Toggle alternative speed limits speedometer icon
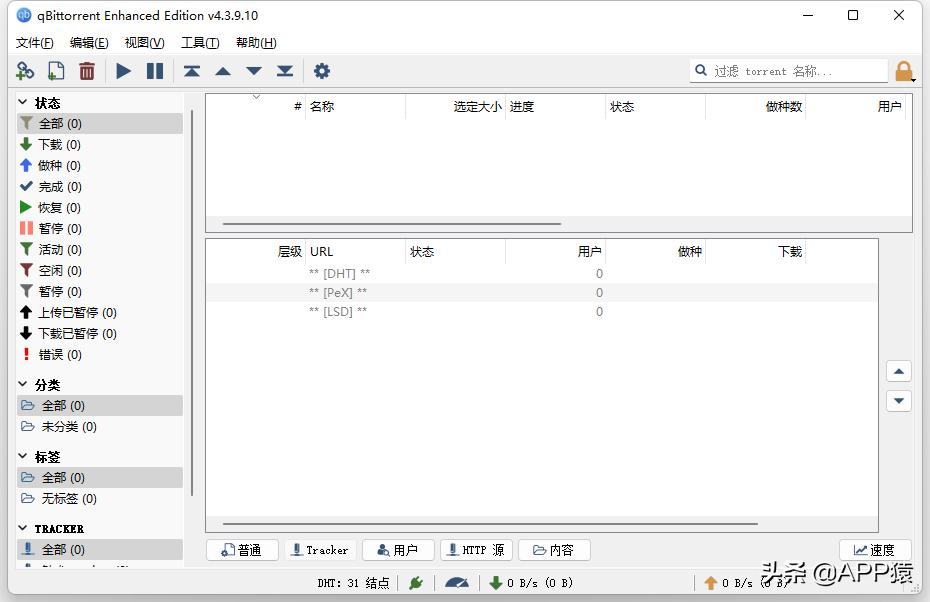930x602 pixels. coord(457,583)
